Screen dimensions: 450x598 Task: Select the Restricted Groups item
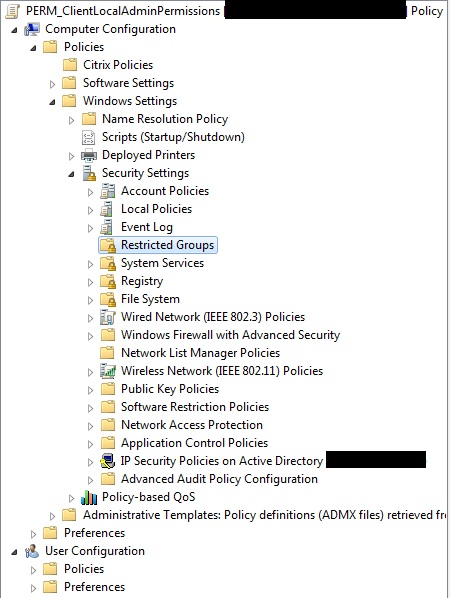158,245
